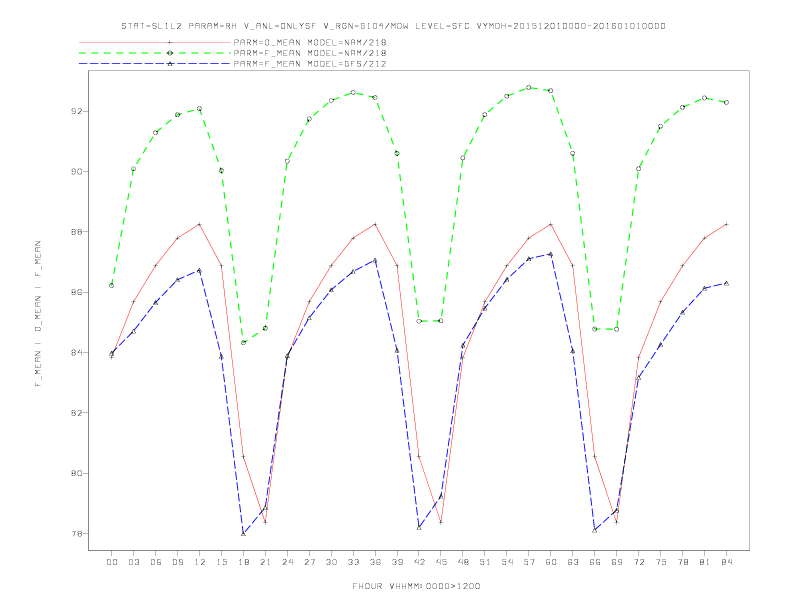This screenshot has width=792, height=612.
Task: Click x-axis tick label 42
Action: point(419,562)
